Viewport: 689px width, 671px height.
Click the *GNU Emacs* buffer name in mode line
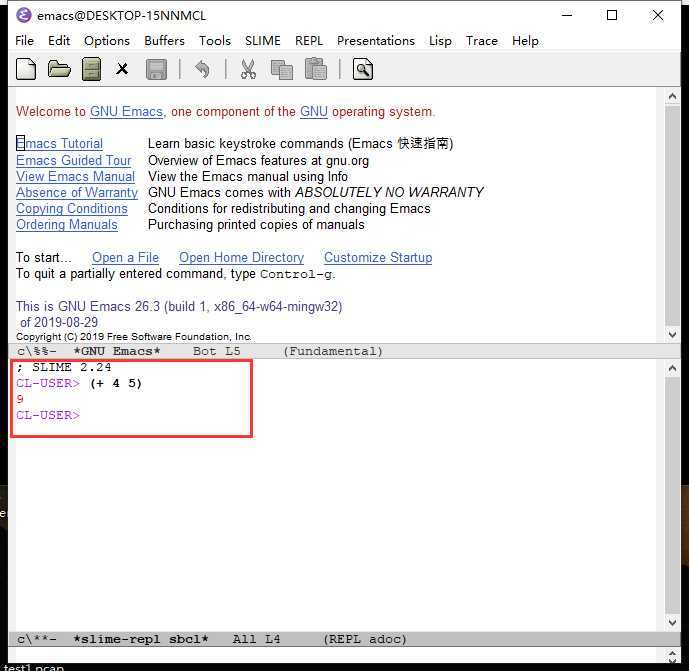(x=117, y=352)
